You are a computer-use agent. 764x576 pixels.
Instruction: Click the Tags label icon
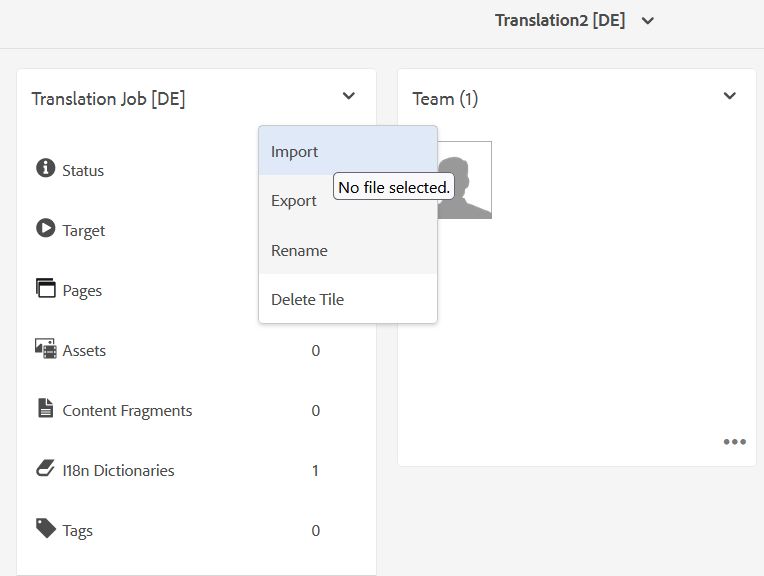pyautogui.click(x=45, y=528)
